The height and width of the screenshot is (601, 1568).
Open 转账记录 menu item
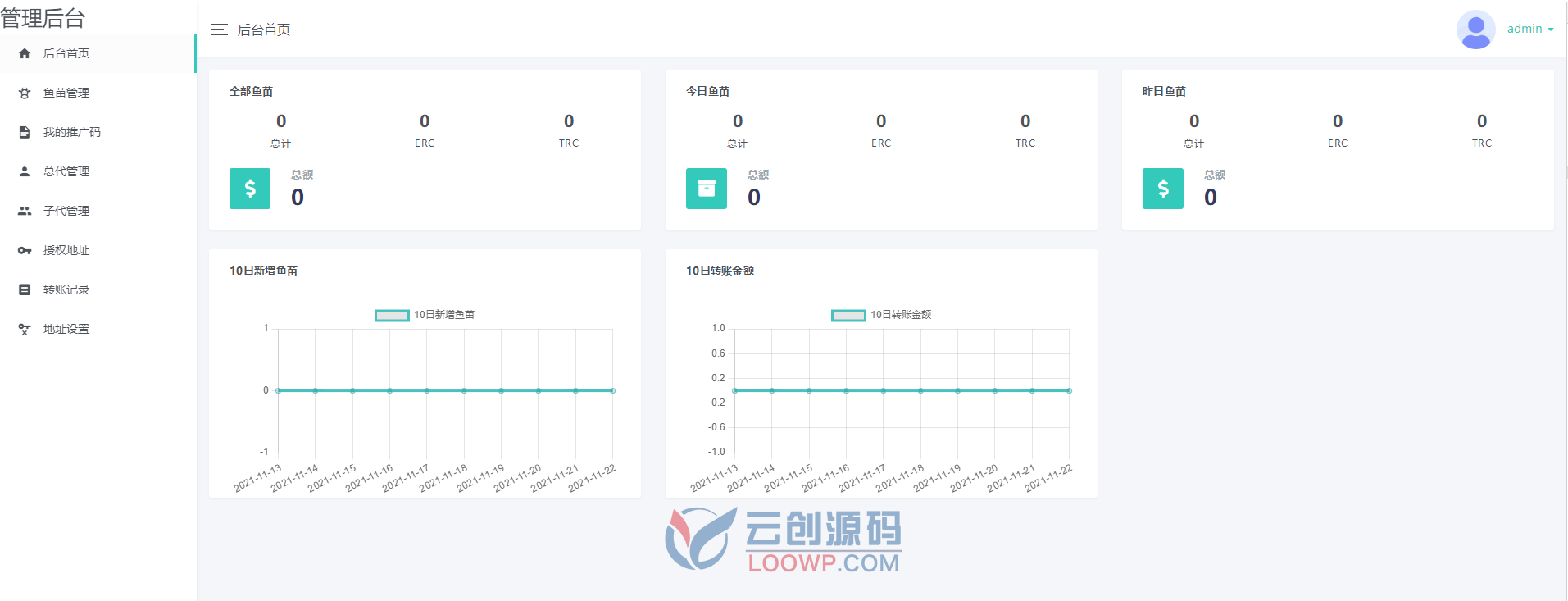click(x=98, y=289)
